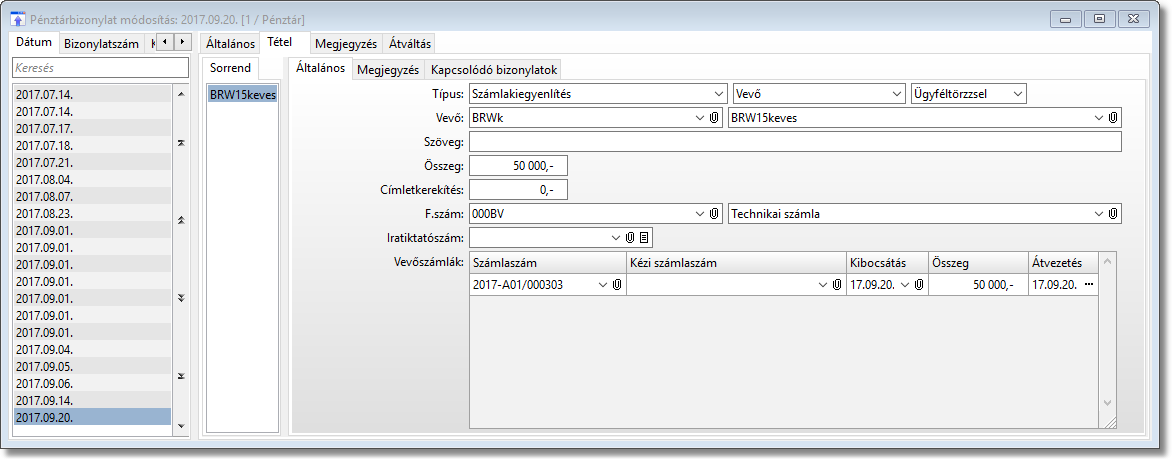Open the Megjegyzés sub-tab beside Kapcsolódó bizonylatok
The width and height of the screenshot is (1172, 461).
point(388,70)
